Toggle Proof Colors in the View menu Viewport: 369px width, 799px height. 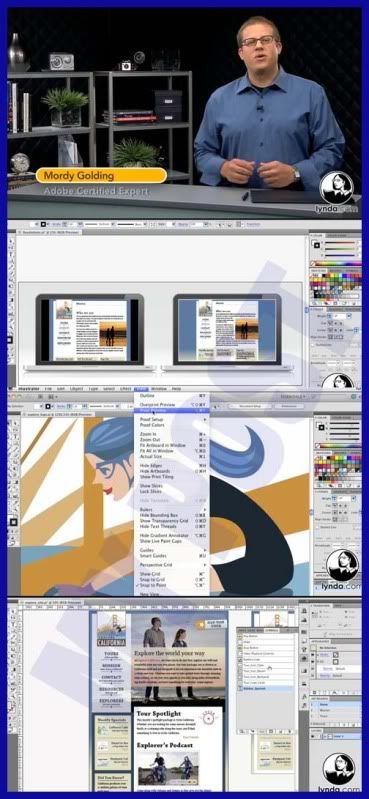coord(172,425)
